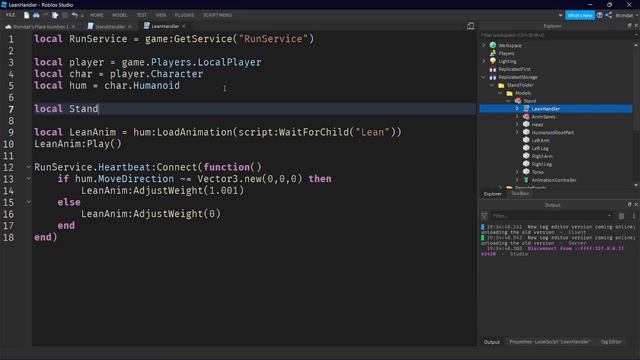Collapse the StandFolder node
Viewport: 640px width, 360px height.
492,85
